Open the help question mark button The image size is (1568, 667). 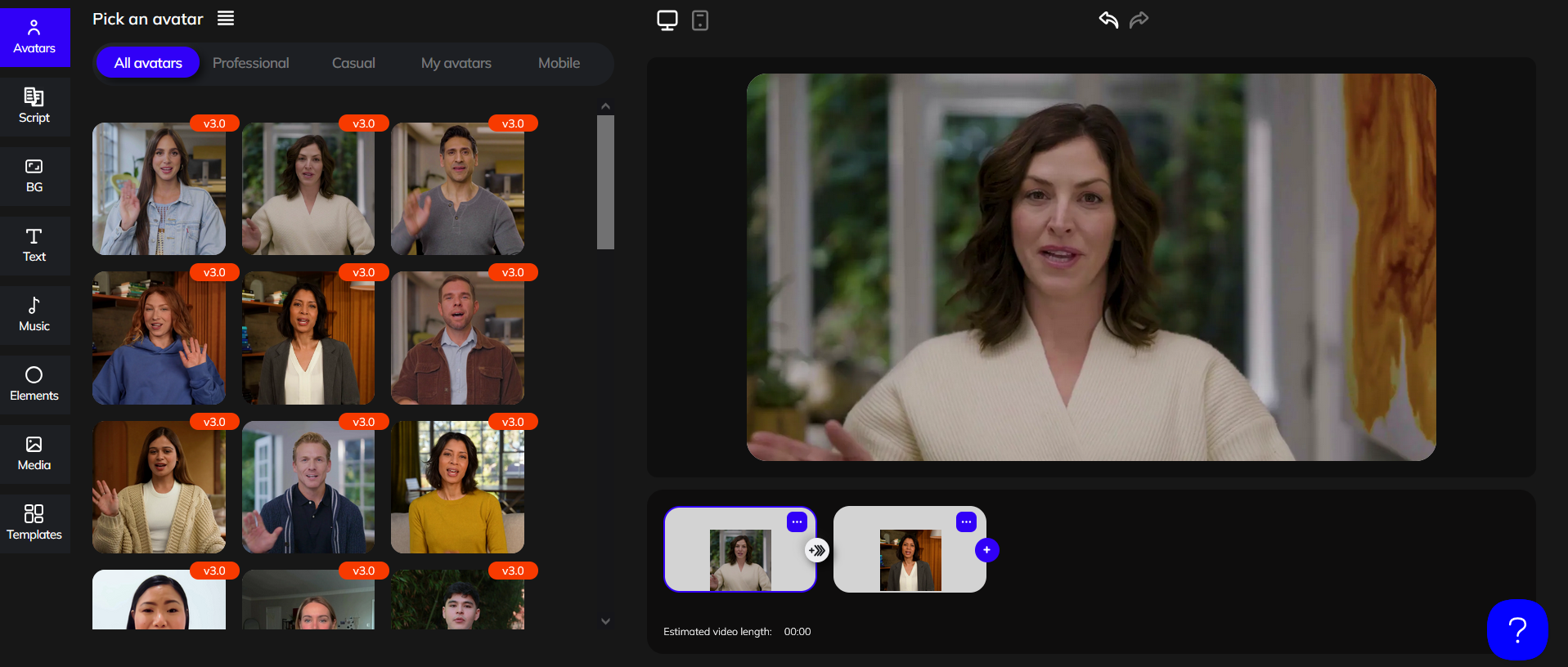coord(1517,629)
